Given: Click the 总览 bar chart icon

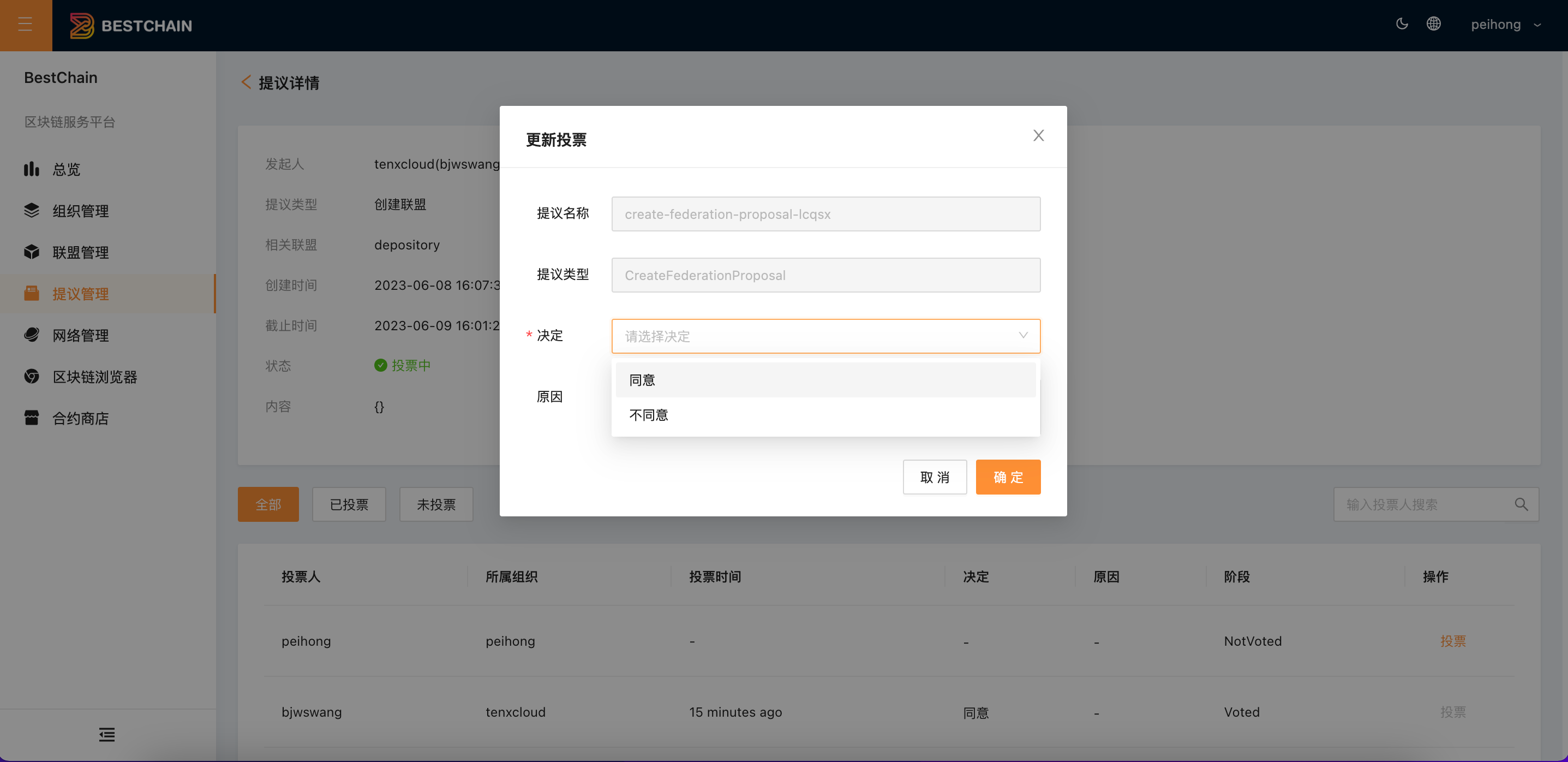Looking at the screenshot, I should click(x=32, y=169).
